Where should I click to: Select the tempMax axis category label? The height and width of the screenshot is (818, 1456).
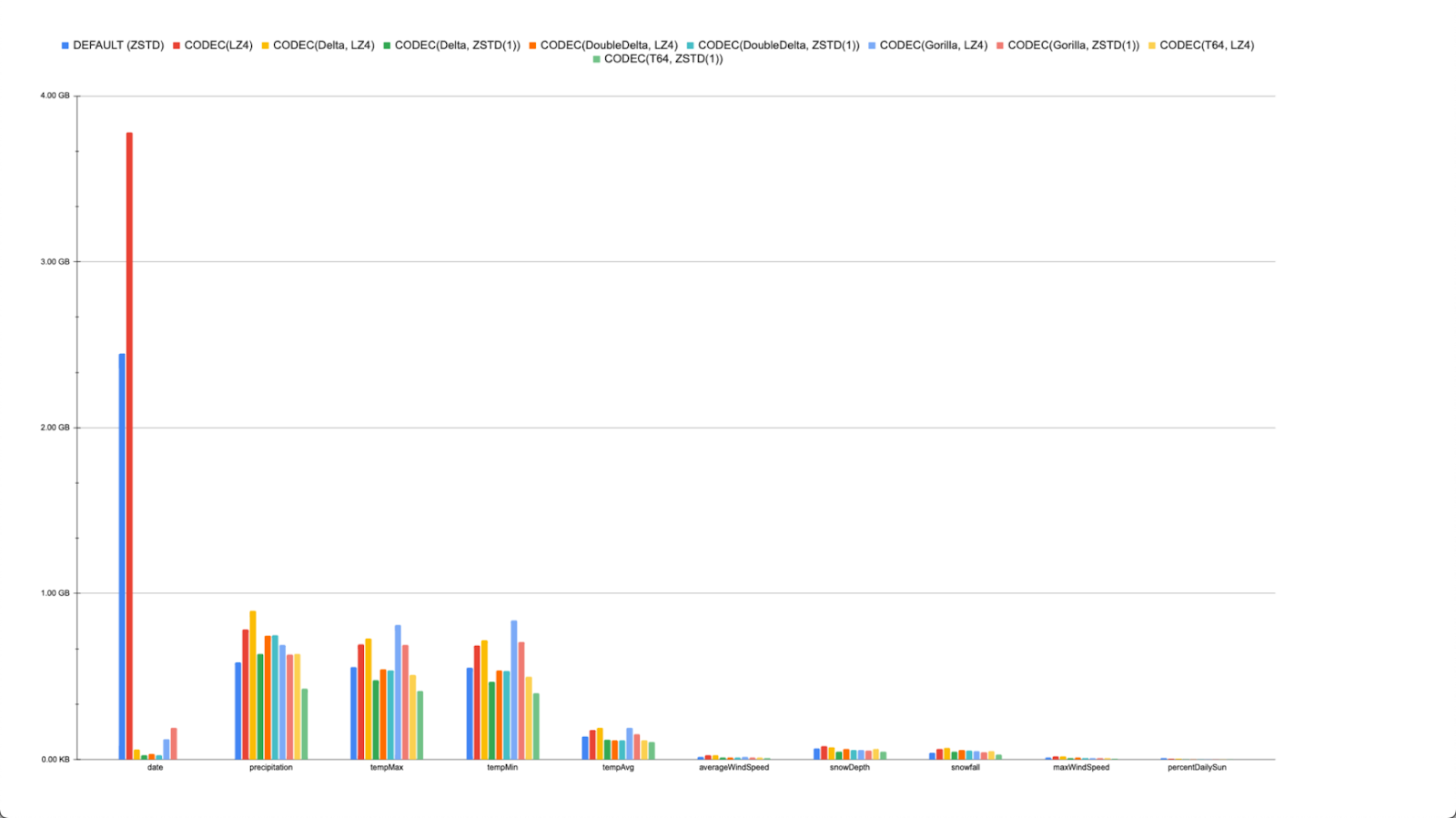[x=387, y=767]
